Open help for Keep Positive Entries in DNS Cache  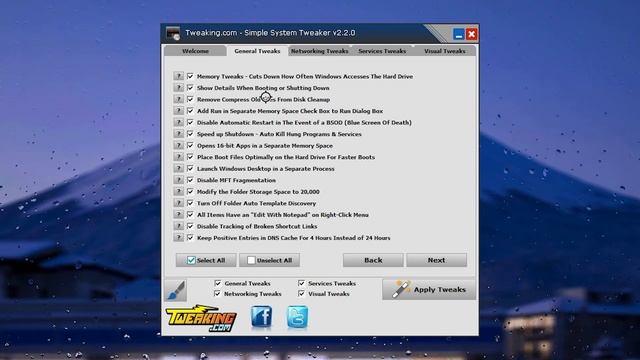(178, 237)
